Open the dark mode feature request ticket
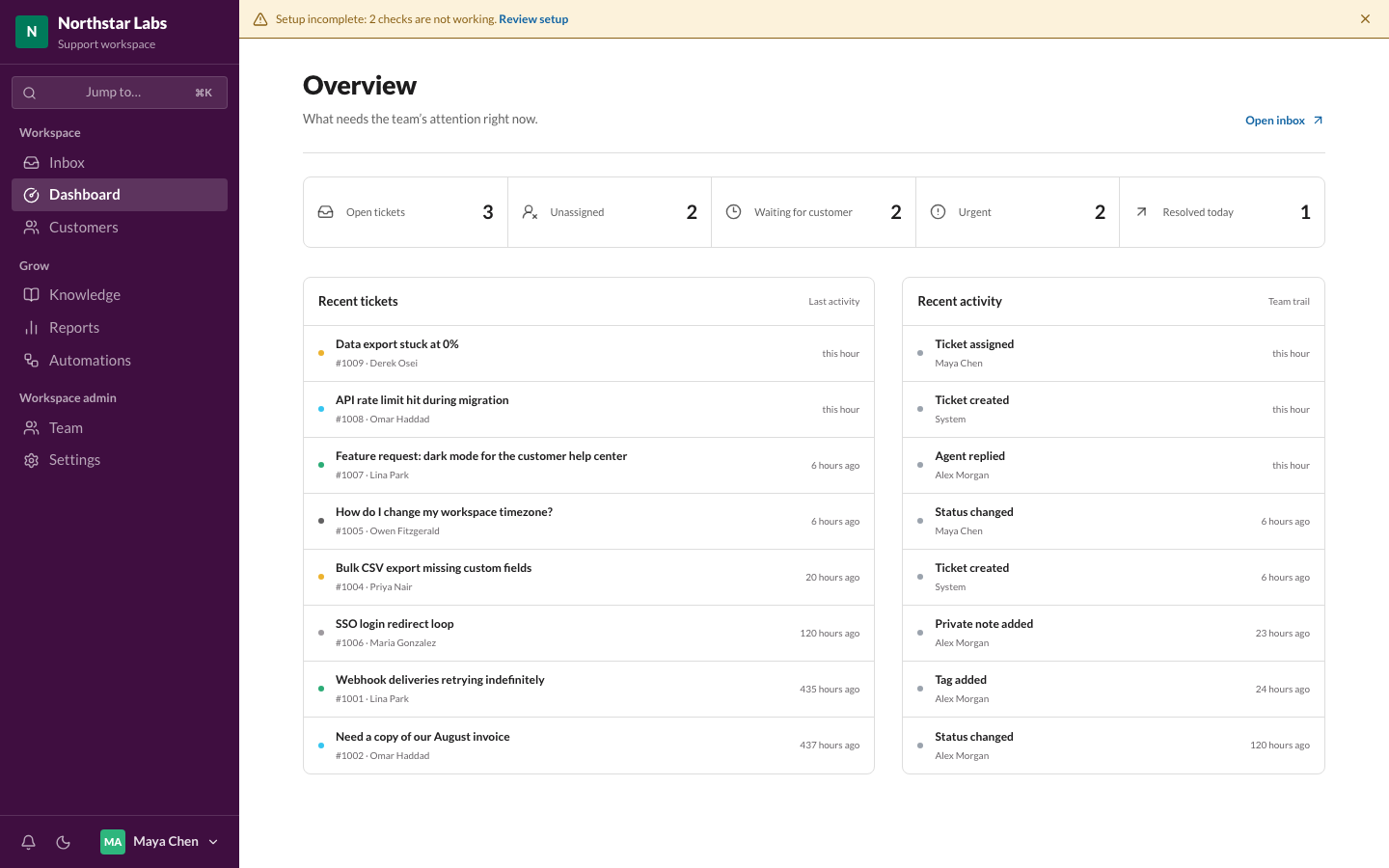The width and height of the screenshot is (1389, 868). click(588, 466)
